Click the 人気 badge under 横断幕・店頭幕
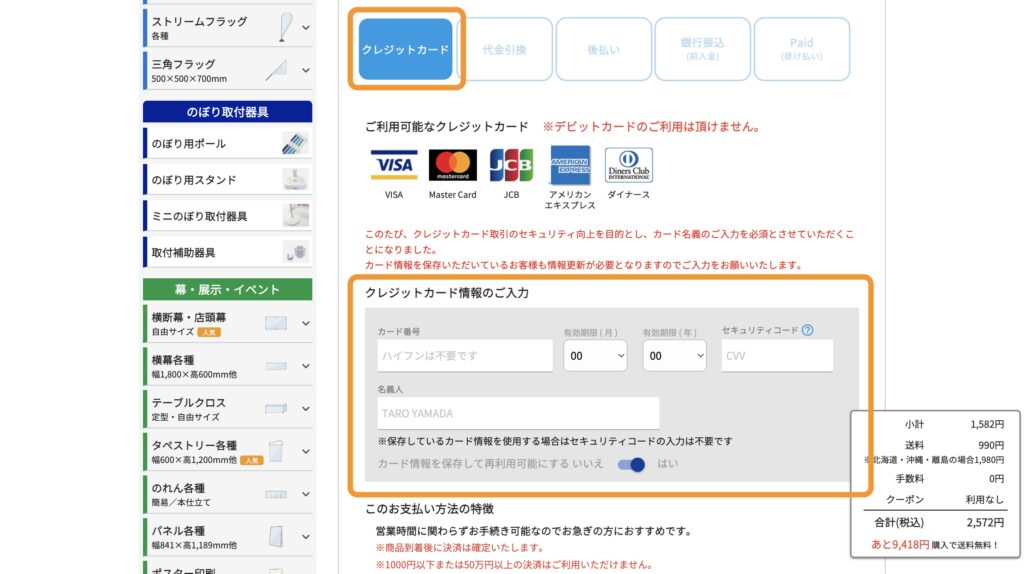 (x=209, y=332)
